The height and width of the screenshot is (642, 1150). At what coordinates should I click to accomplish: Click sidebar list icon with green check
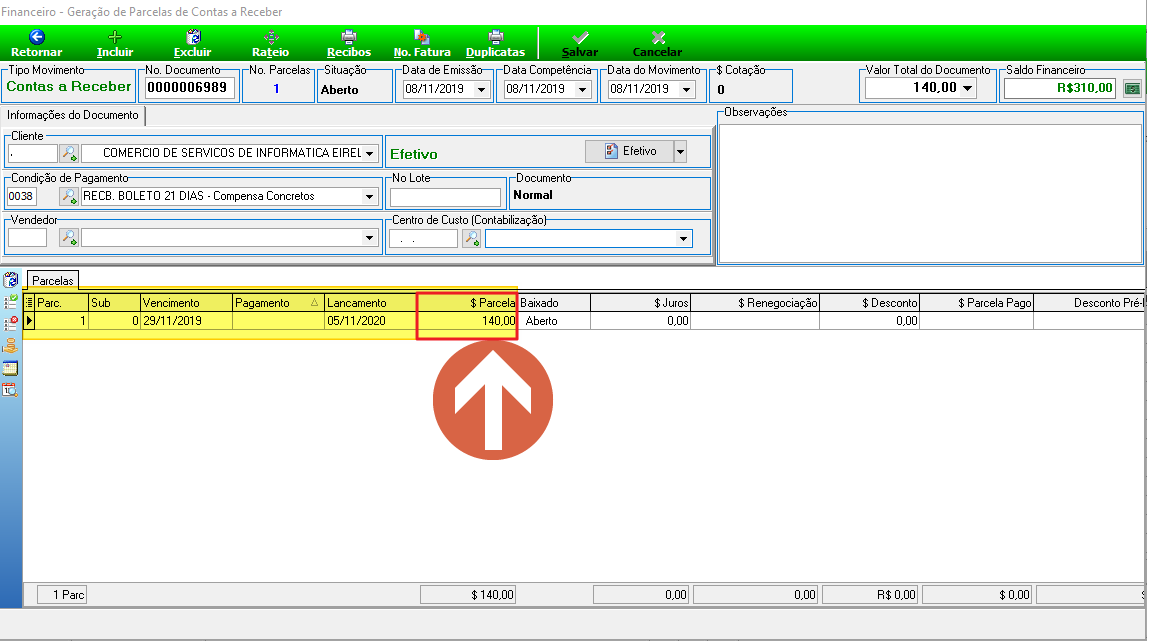(10, 302)
